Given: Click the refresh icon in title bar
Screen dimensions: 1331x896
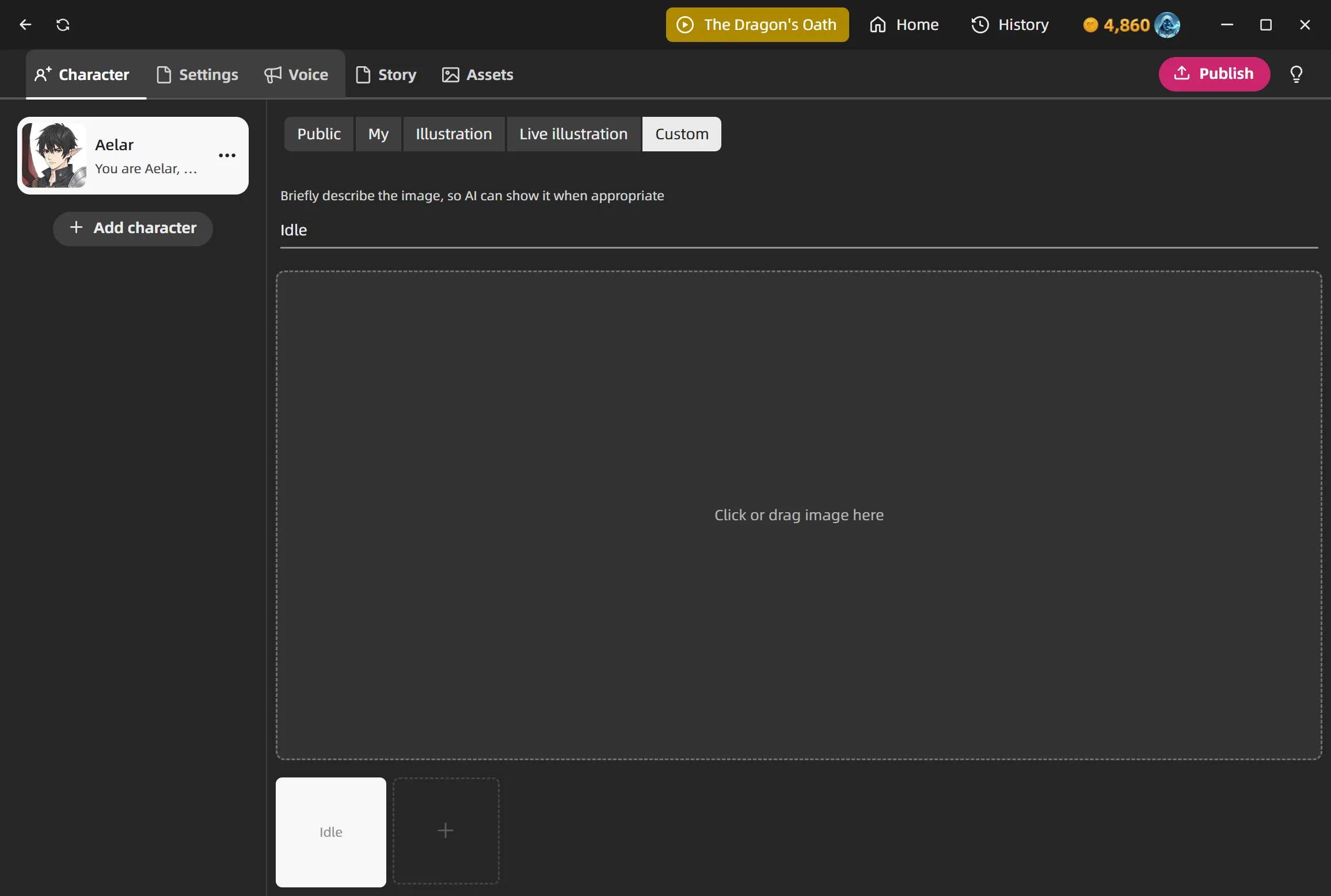Looking at the screenshot, I should click(x=63, y=25).
